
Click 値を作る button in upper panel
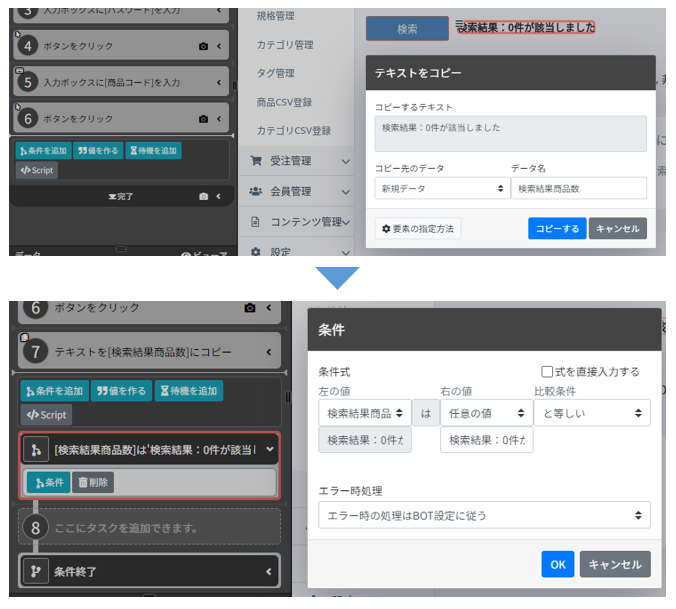(98, 150)
